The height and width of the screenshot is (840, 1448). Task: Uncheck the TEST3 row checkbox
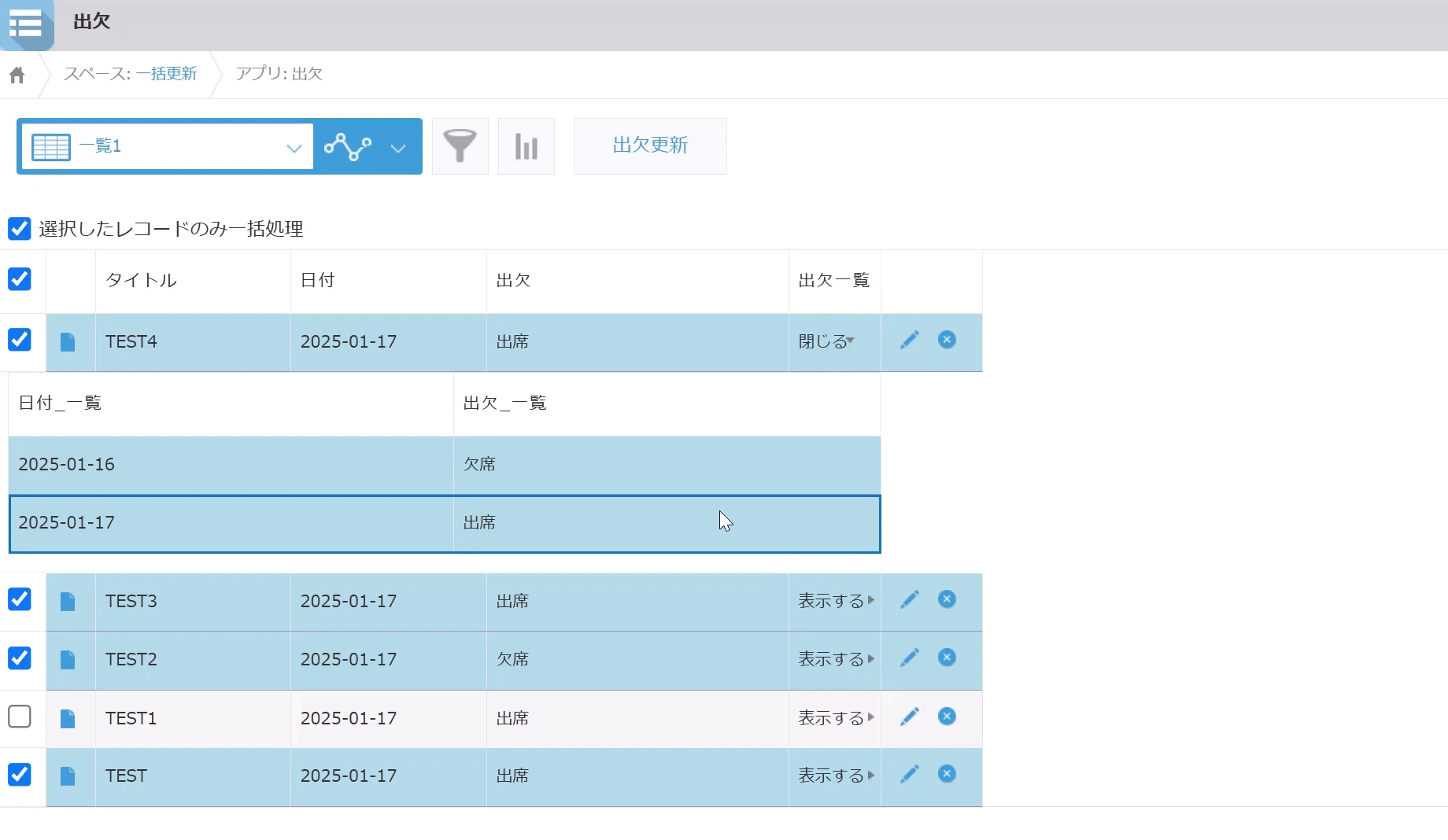tap(20, 599)
